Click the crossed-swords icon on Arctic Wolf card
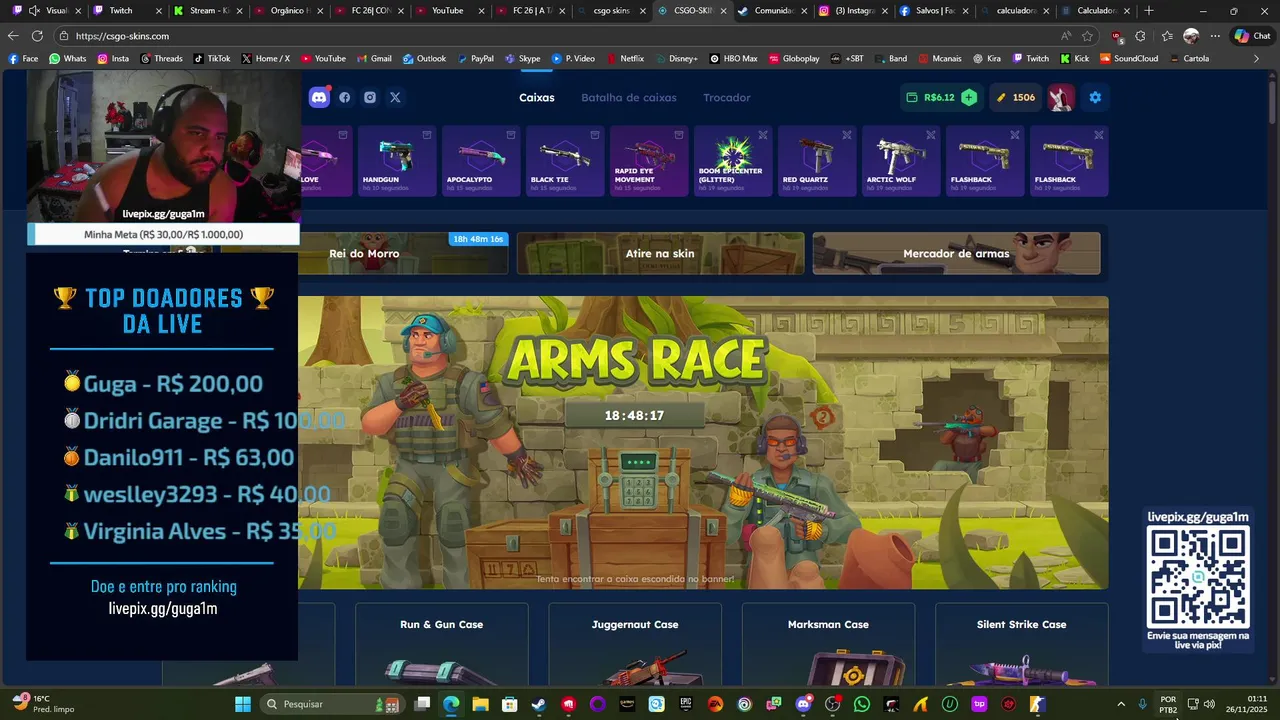 931,135
